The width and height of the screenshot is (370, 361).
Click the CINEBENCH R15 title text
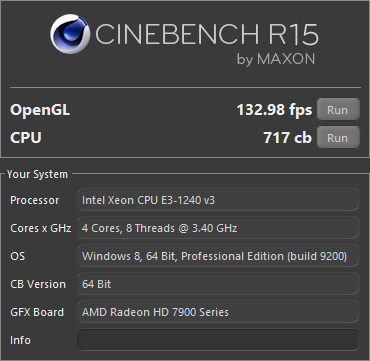[x=207, y=34]
